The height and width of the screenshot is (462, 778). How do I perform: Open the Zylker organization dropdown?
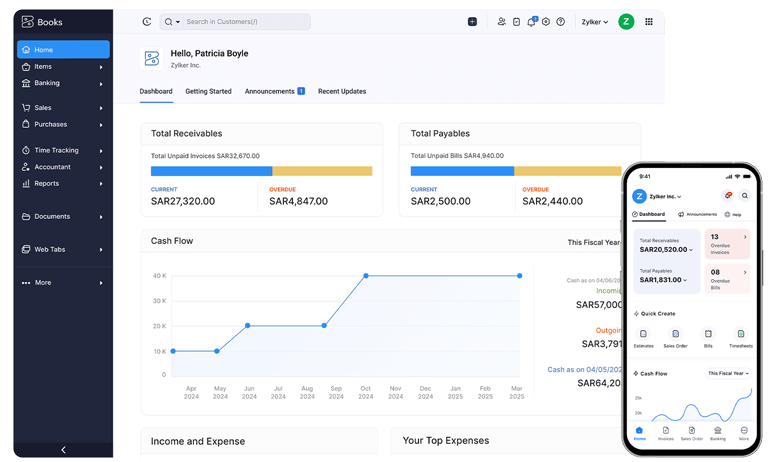[x=595, y=21]
